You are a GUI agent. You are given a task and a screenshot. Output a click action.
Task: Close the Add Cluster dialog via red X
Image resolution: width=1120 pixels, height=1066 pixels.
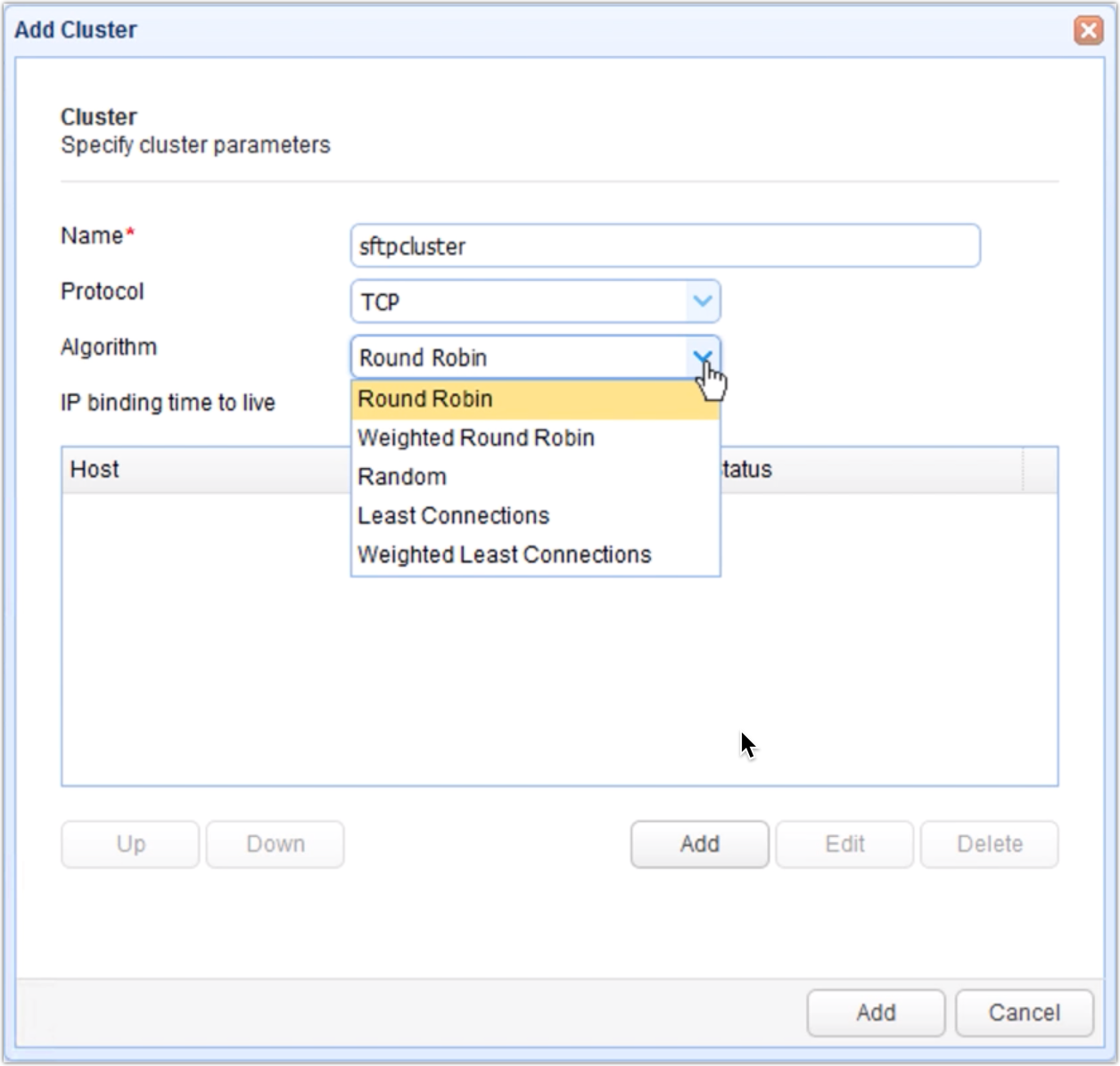1088,29
